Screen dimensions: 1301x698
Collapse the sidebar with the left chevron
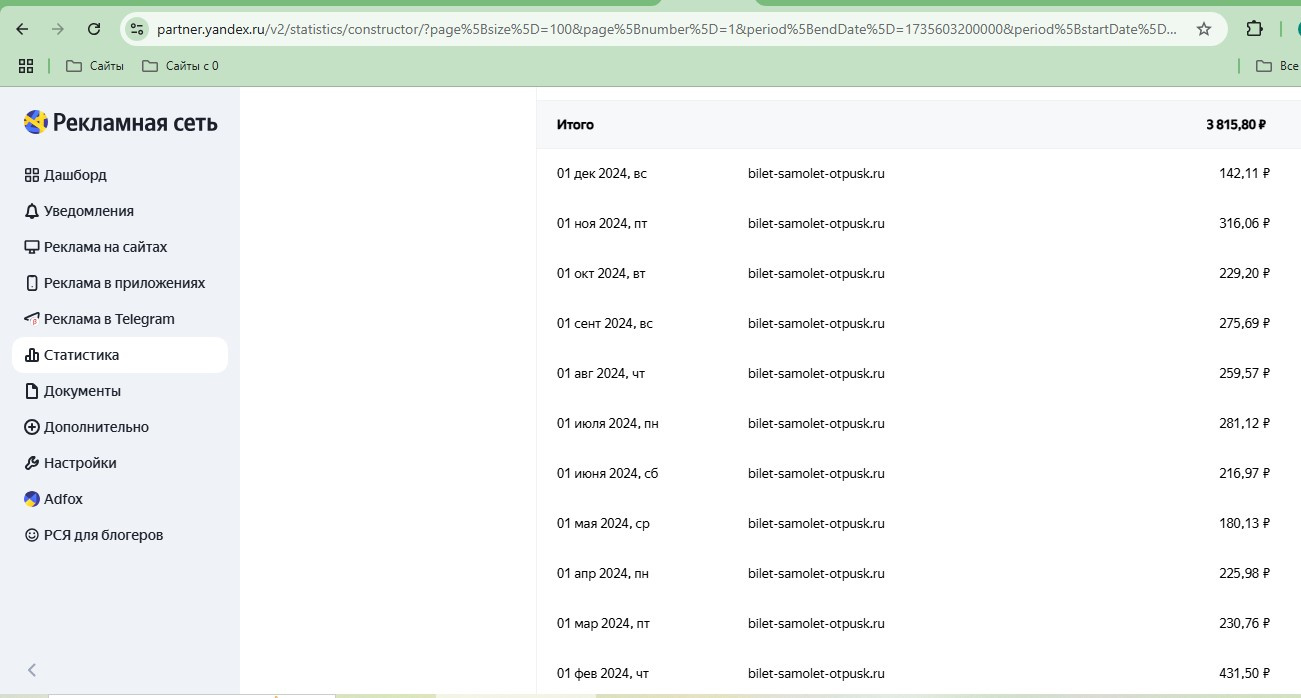click(32, 670)
